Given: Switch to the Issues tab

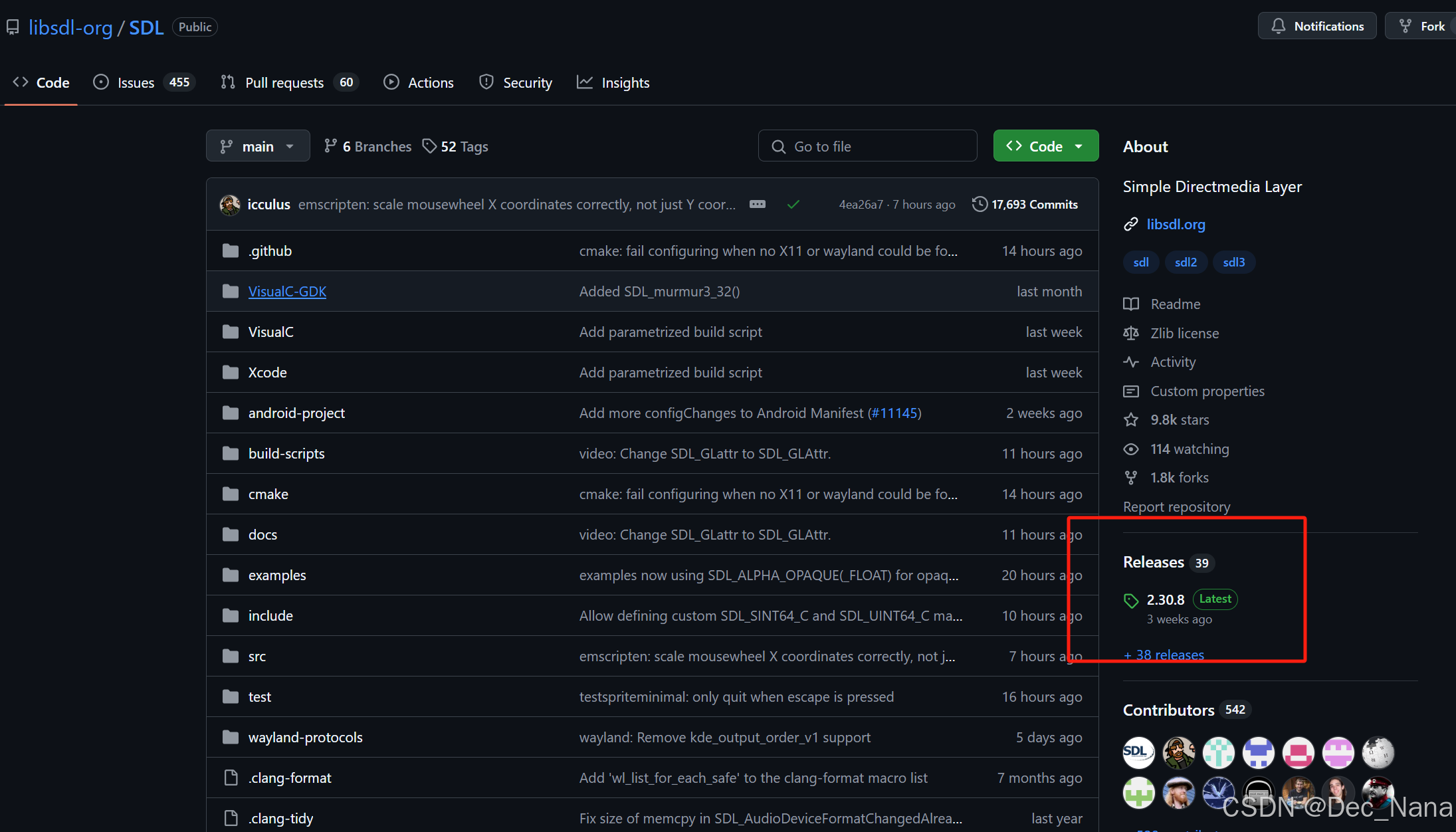Looking at the screenshot, I should point(136,82).
